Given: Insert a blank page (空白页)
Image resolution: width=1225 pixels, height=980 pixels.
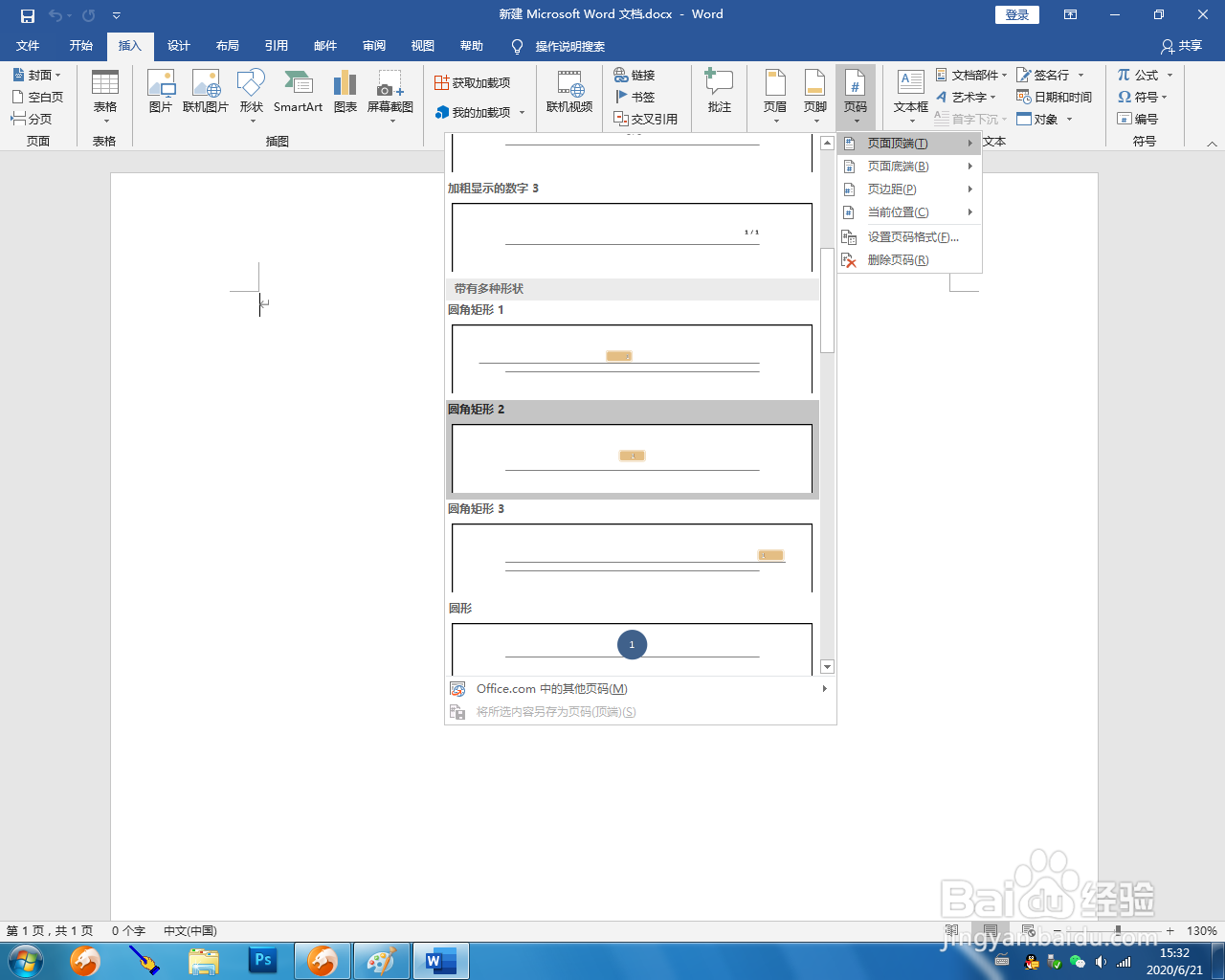Looking at the screenshot, I should [32, 96].
